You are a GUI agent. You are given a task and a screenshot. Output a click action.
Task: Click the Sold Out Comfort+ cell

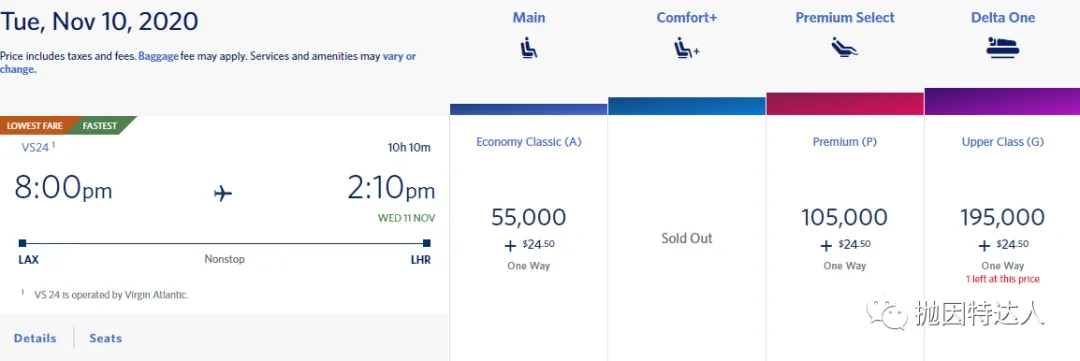coord(687,238)
